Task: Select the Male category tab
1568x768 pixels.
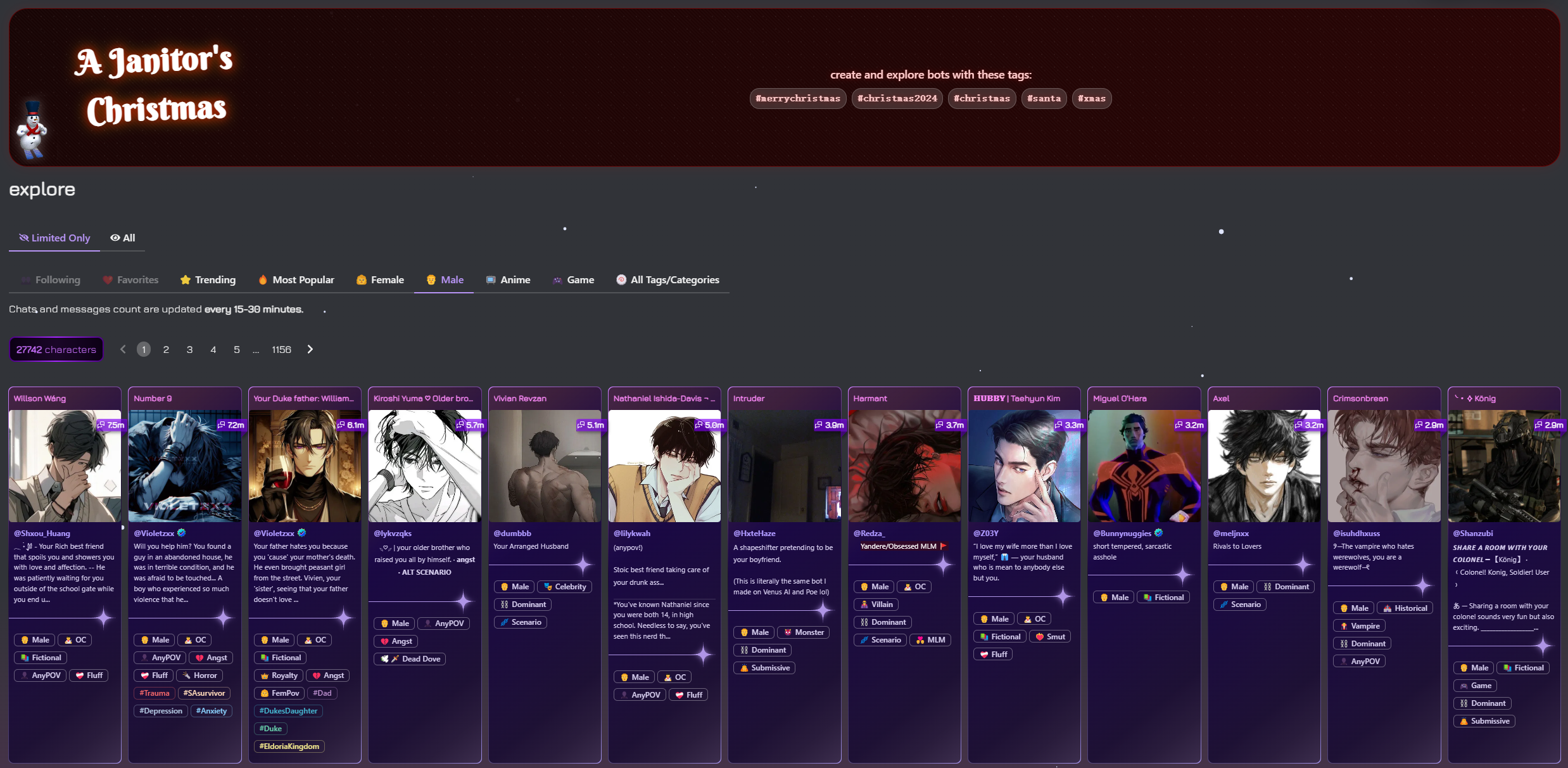Action: (445, 279)
